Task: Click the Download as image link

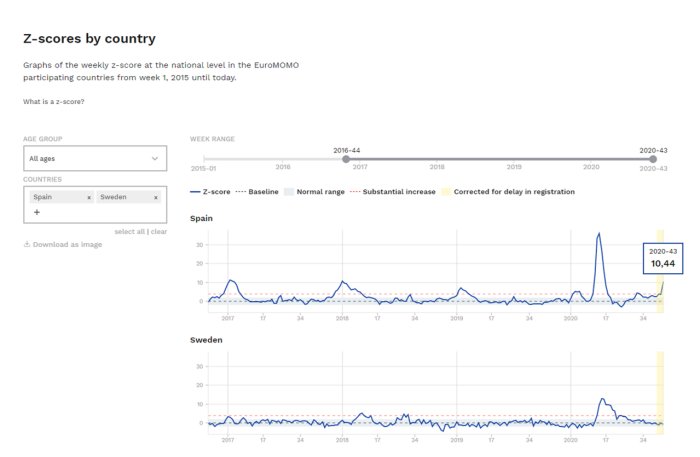Action: [x=67, y=245]
